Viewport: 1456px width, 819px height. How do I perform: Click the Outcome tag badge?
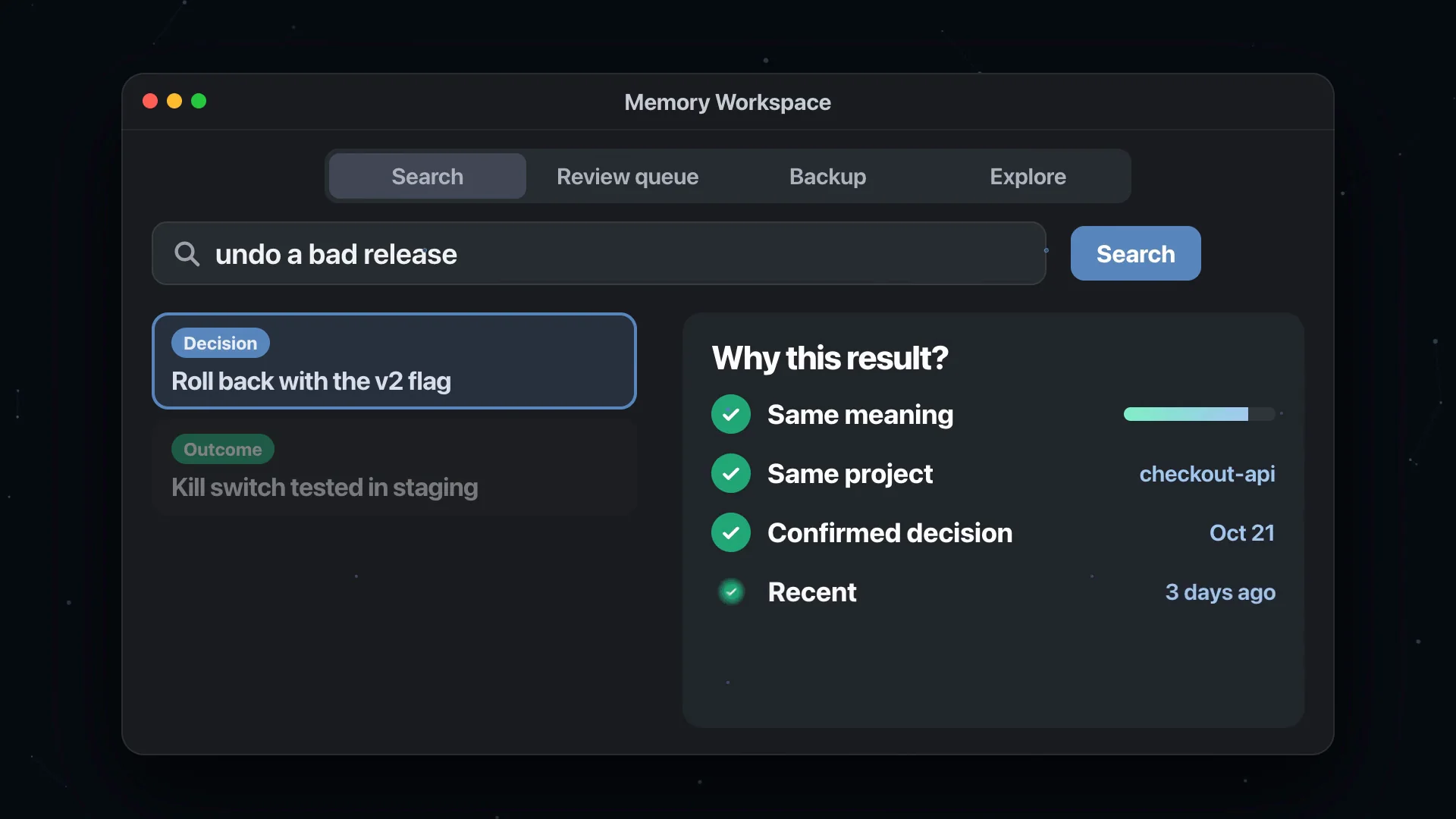(x=223, y=449)
